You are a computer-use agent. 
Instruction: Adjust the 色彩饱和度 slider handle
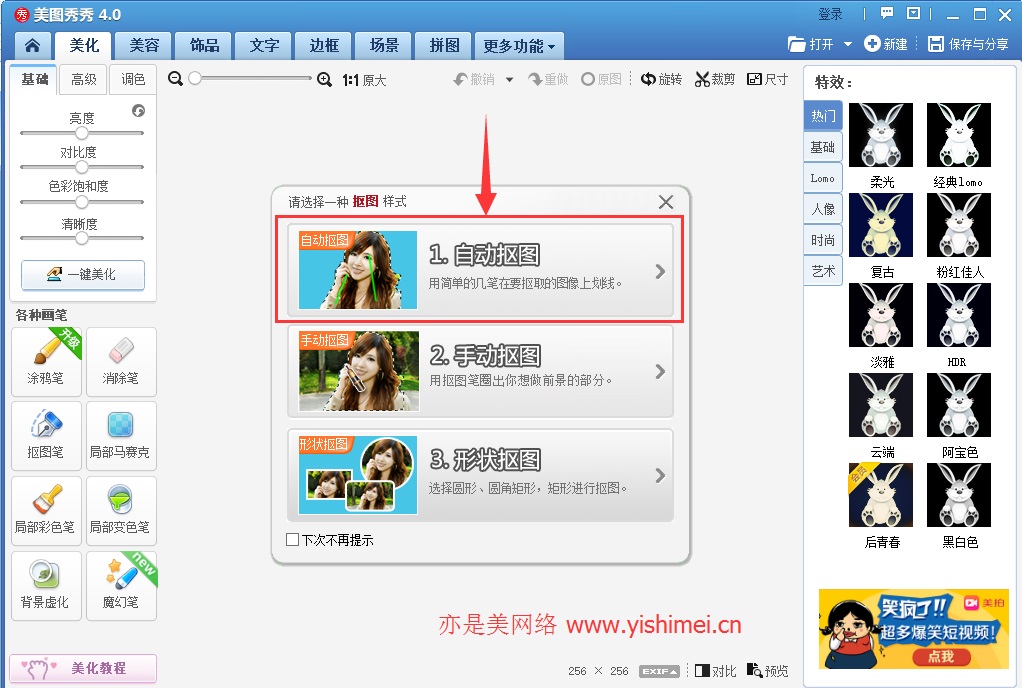tap(81, 202)
